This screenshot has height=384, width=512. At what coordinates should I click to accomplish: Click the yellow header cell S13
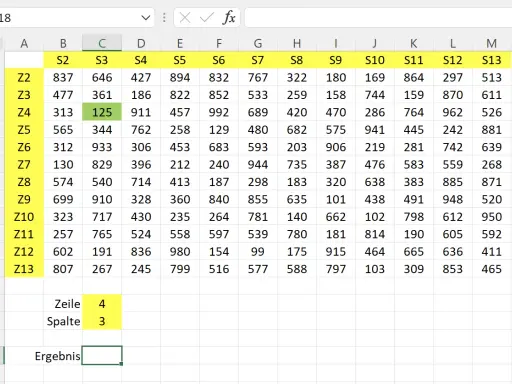[x=492, y=60]
